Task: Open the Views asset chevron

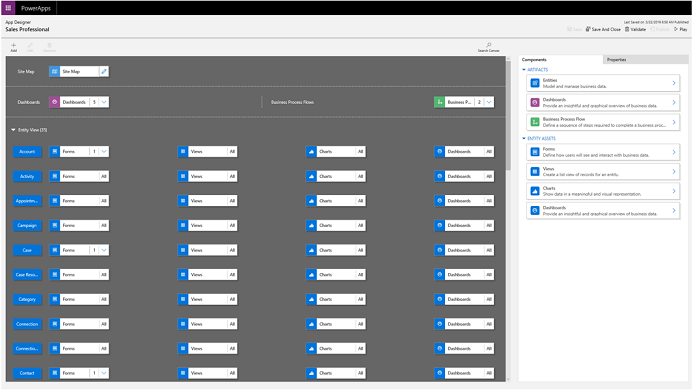Action: point(674,172)
